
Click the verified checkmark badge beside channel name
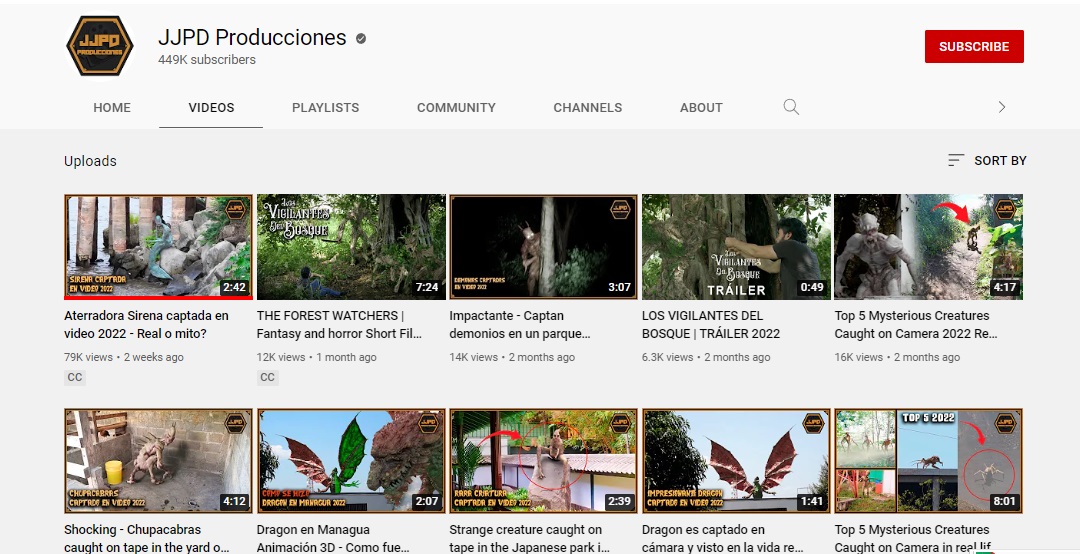point(361,39)
